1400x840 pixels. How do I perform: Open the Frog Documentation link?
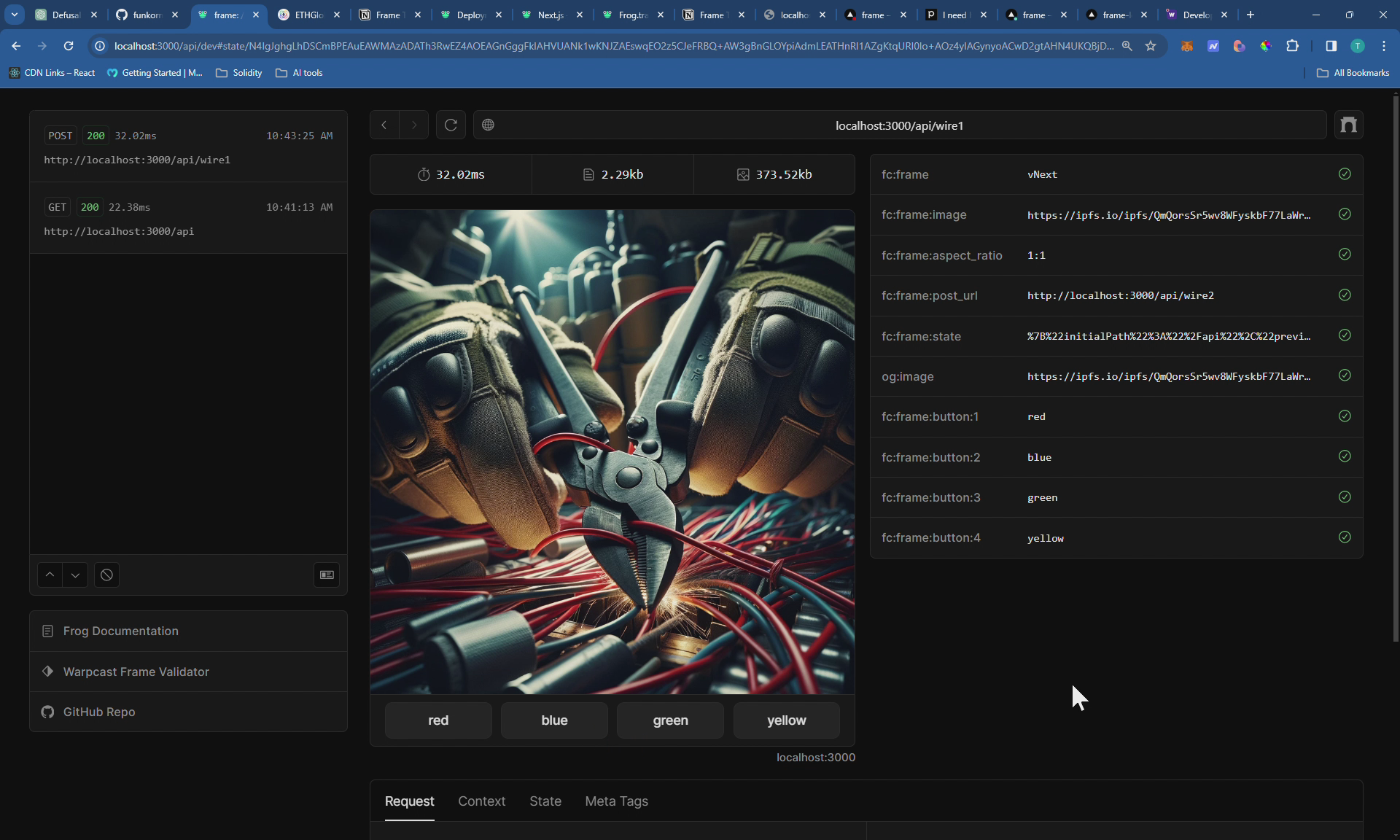click(120, 631)
